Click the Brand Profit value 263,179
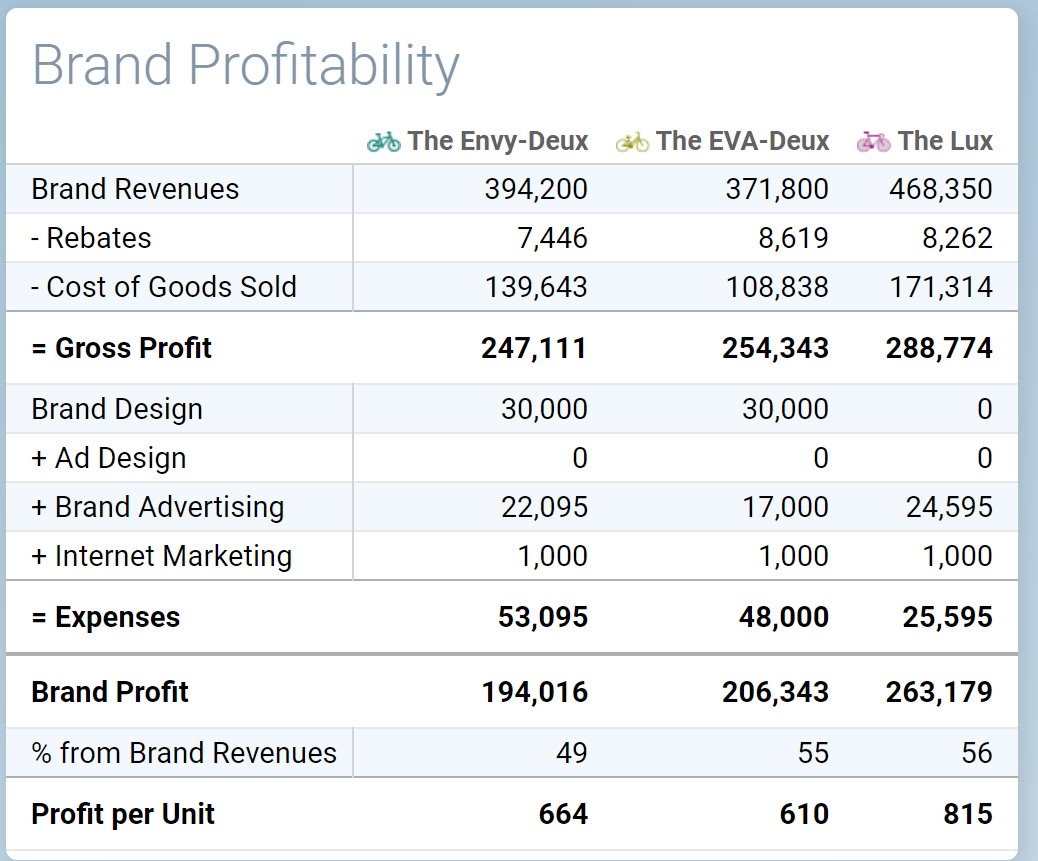The width and height of the screenshot is (1038, 861). (x=938, y=692)
